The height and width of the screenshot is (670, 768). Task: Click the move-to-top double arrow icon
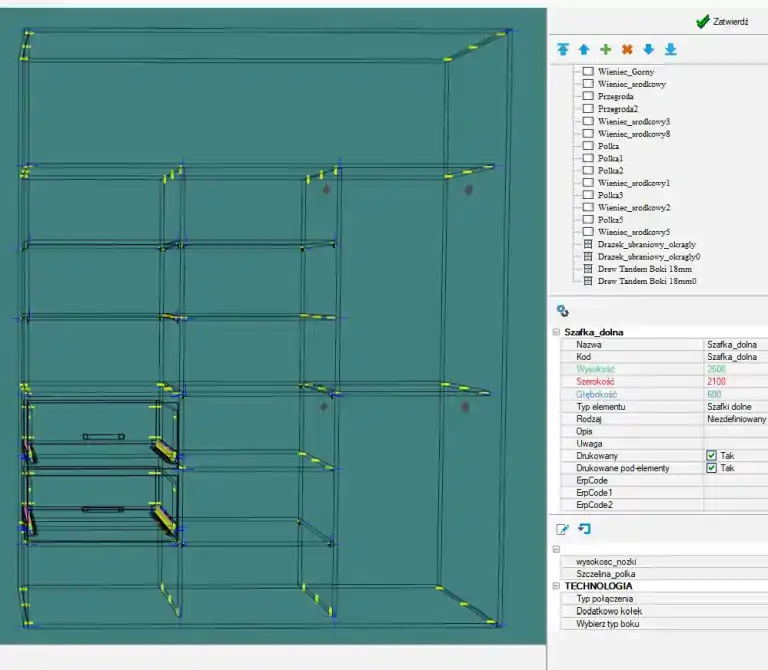point(563,49)
